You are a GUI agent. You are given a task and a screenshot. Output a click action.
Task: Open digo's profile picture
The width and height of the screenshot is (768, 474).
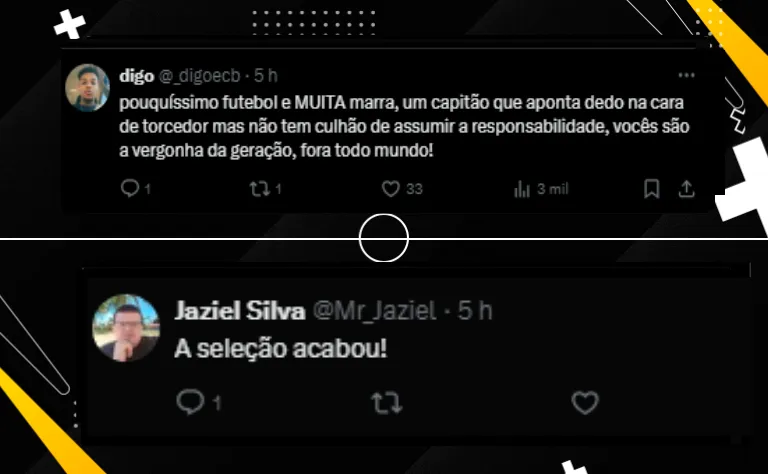pyautogui.click(x=87, y=88)
